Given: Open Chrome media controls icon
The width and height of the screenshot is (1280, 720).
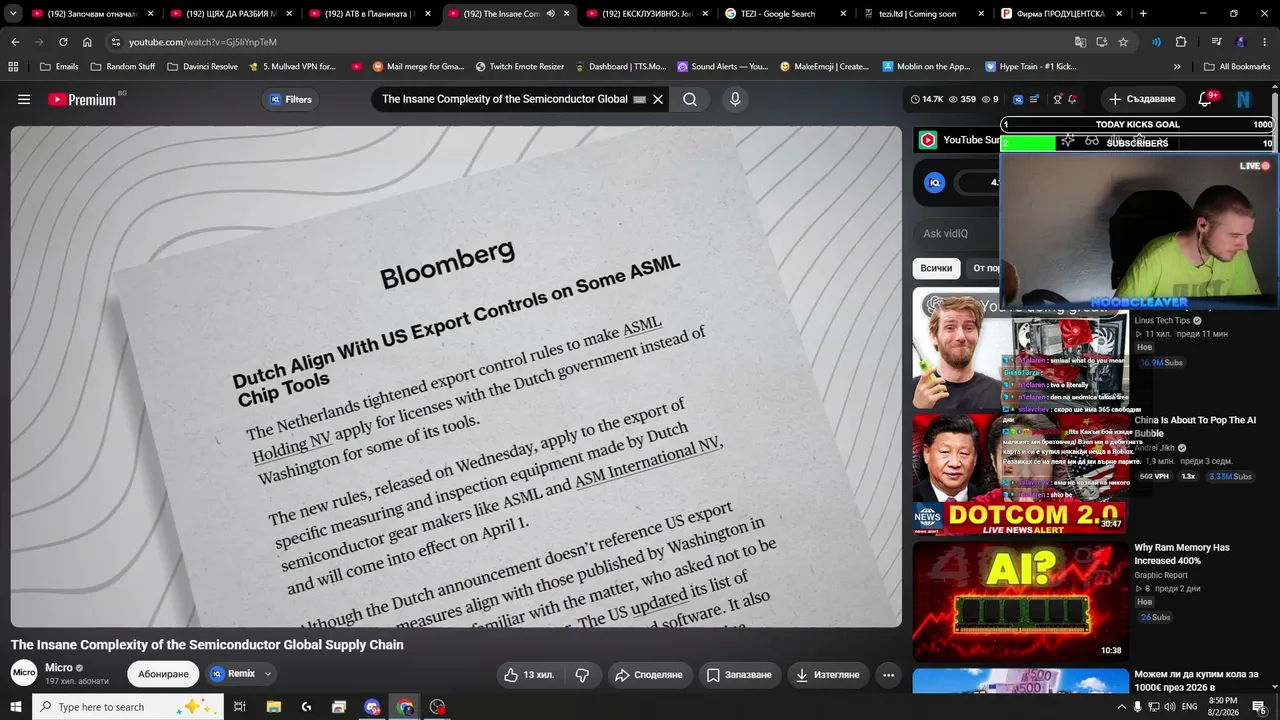Looking at the screenshot, I should coord(1217,42).
